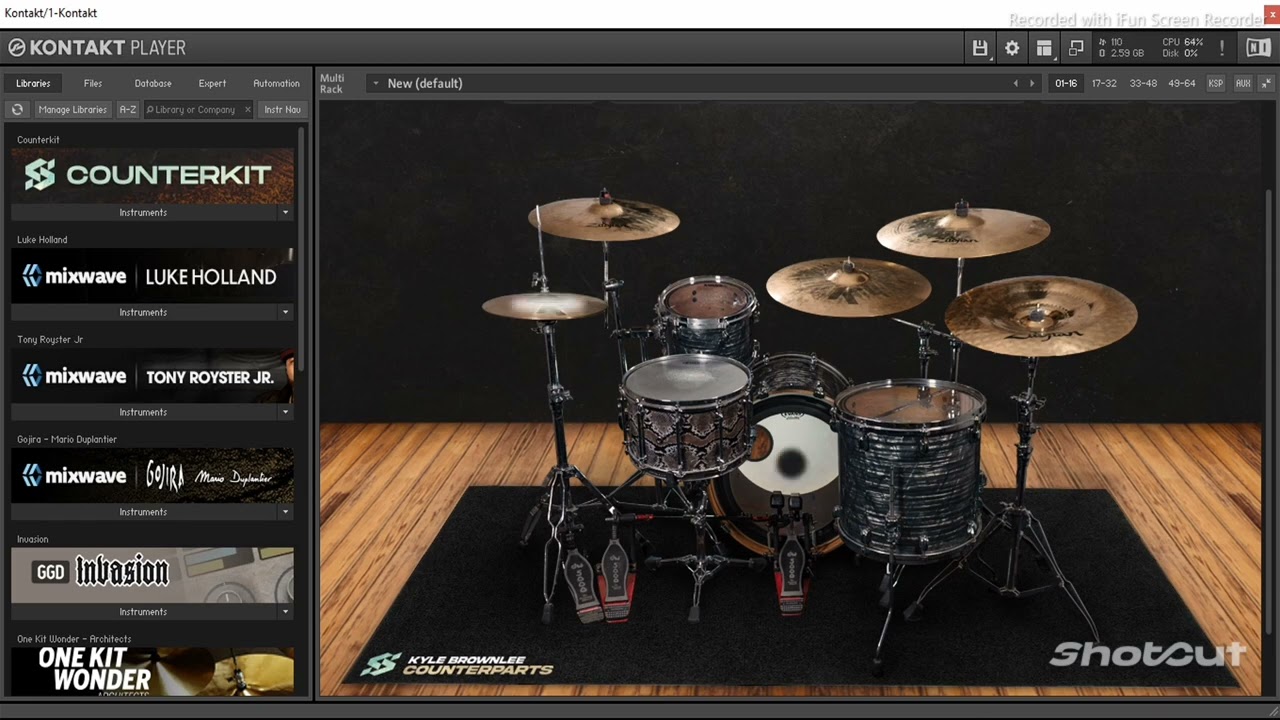Click the "CPU 64%" readout
The width and height of the screenshot is (1280, 720).
(x=1182, y=42)
